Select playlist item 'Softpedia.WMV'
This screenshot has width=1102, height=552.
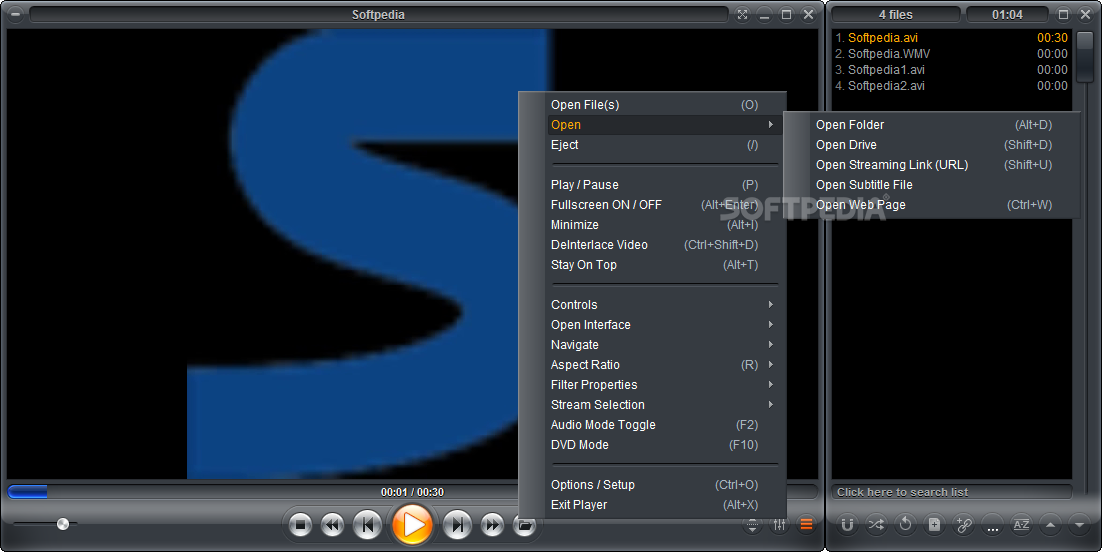pos(952,54)
